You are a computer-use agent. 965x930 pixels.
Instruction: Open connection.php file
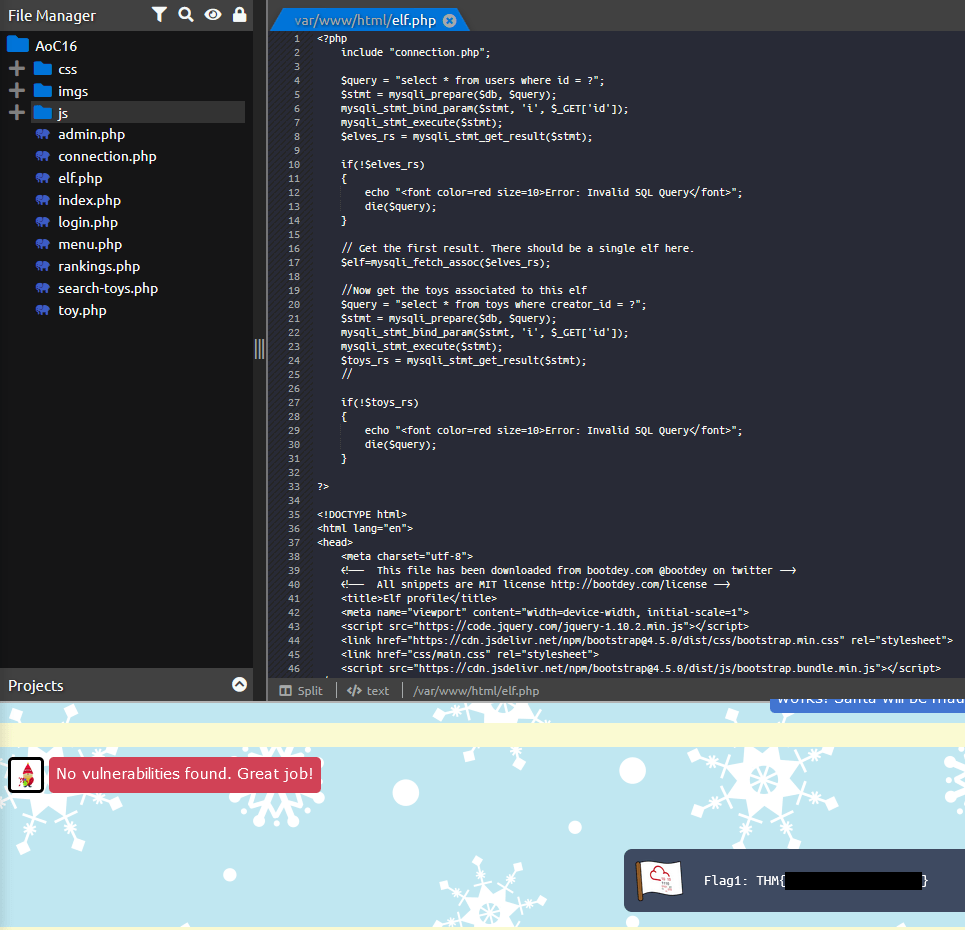(x=107, y=156)
